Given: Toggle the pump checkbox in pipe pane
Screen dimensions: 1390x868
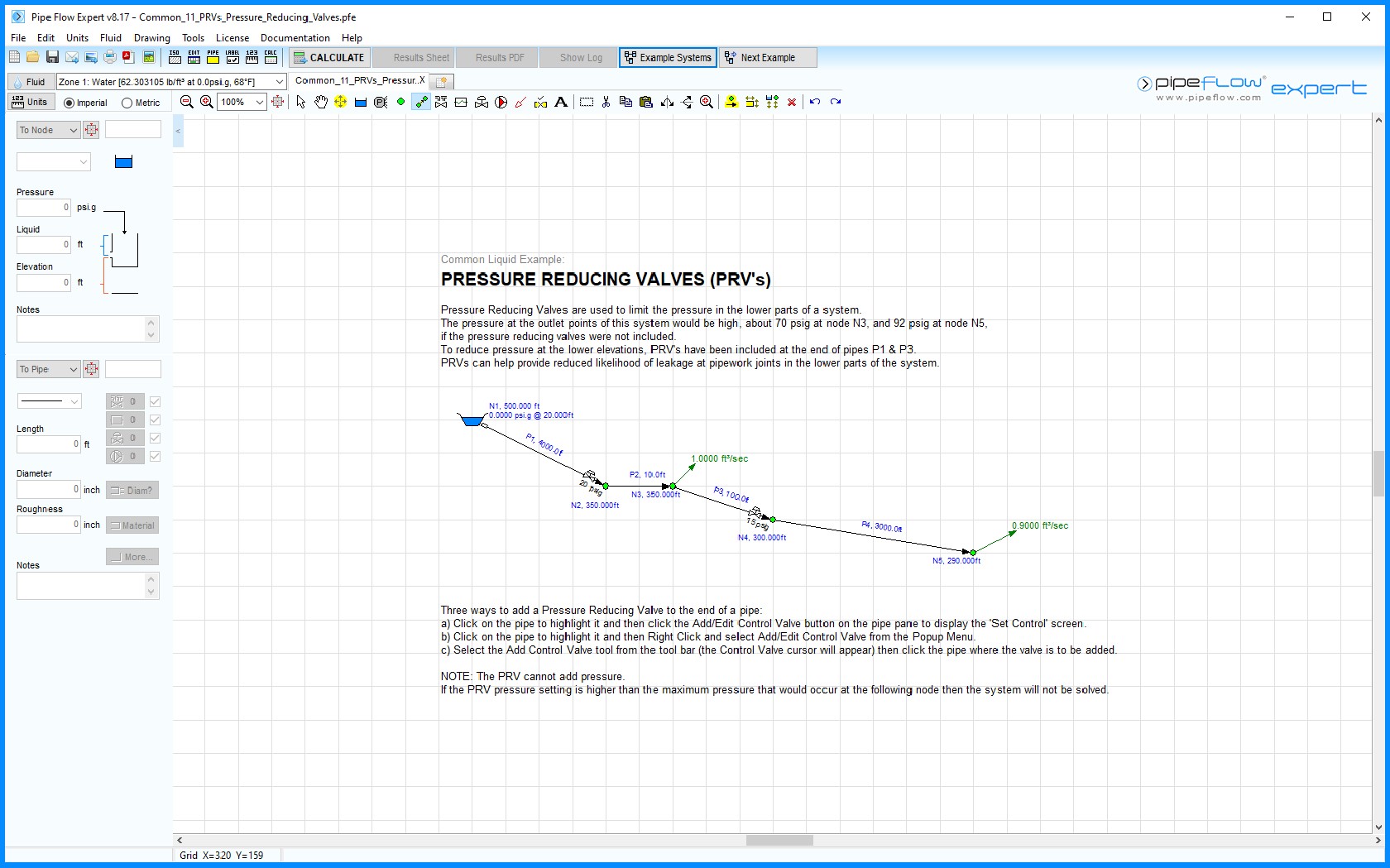Looking at the screenshot, I should pos(155,456).
